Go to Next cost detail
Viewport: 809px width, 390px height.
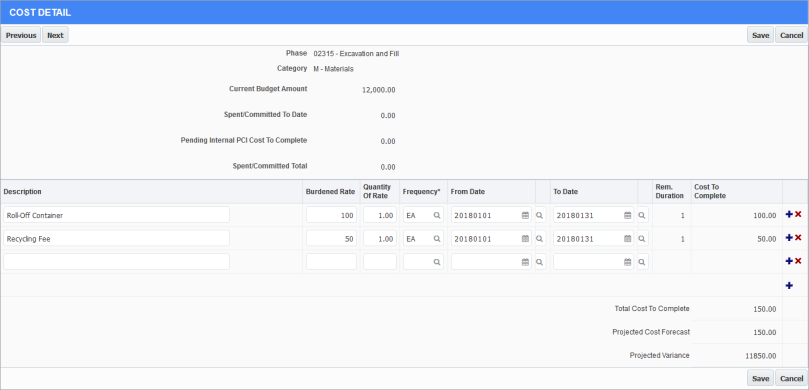coord(55,35)
